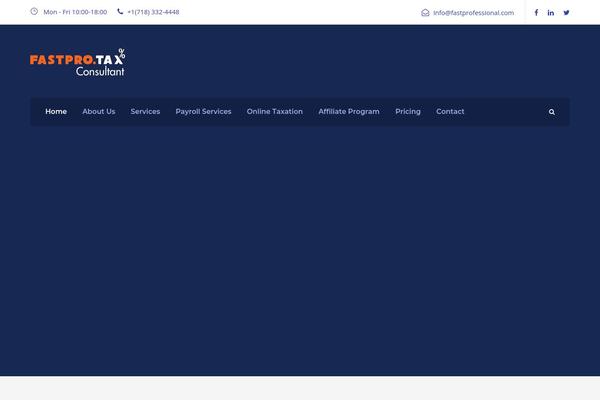Click the +1(718) 332-4448 phone number

tap(153, 12)
